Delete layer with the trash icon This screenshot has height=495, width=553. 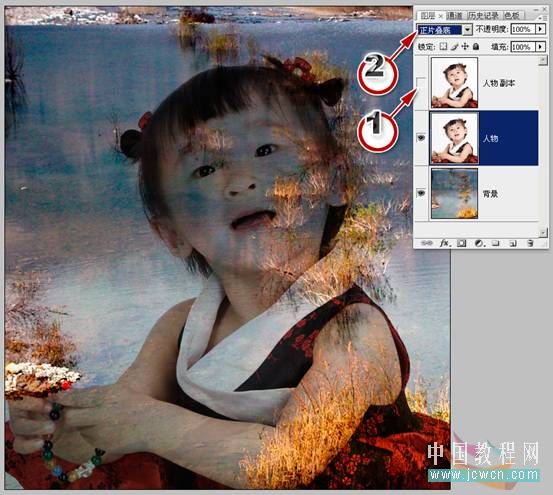tap(530, 243)
